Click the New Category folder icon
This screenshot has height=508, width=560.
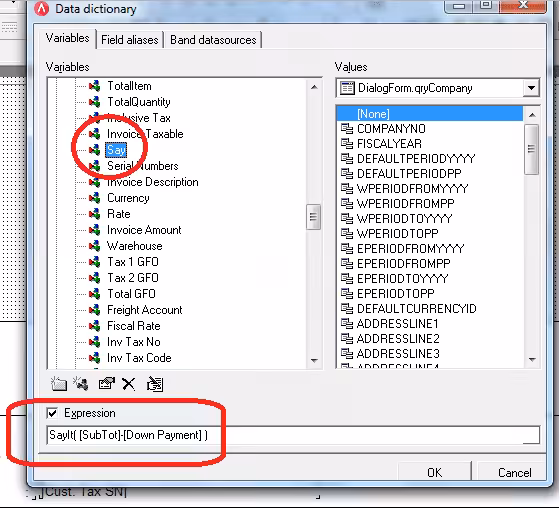pyautogui.click(x=59, y=384)
